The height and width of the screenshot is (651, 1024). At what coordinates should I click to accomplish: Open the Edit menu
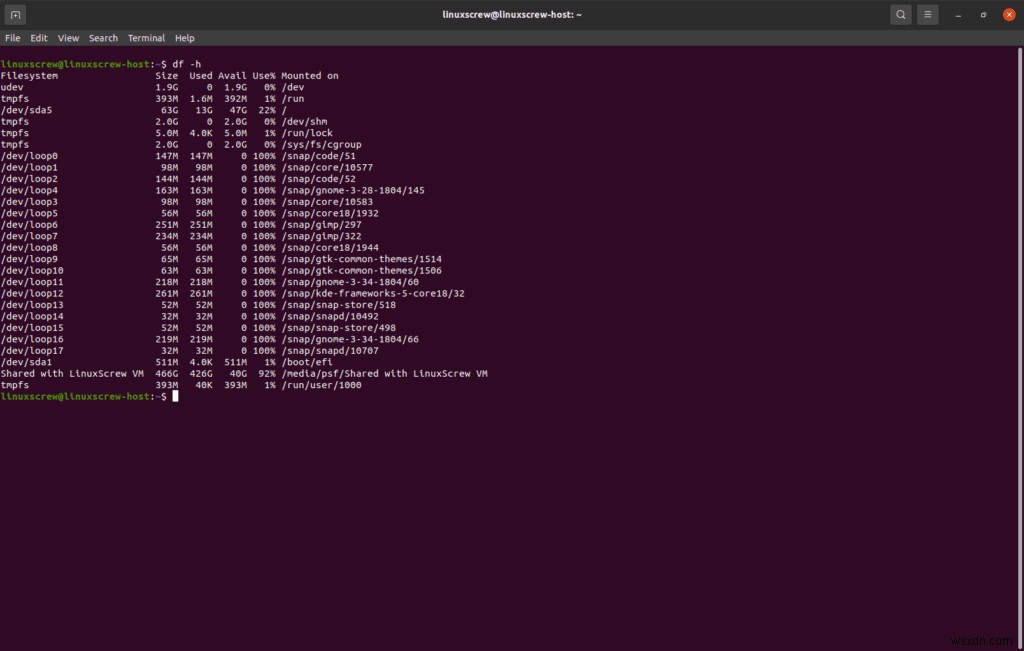coord(38,37)
